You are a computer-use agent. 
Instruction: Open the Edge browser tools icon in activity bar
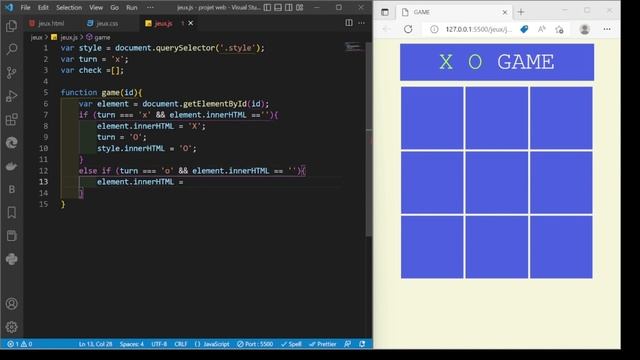pyautogui.click(x=11, y=143)
